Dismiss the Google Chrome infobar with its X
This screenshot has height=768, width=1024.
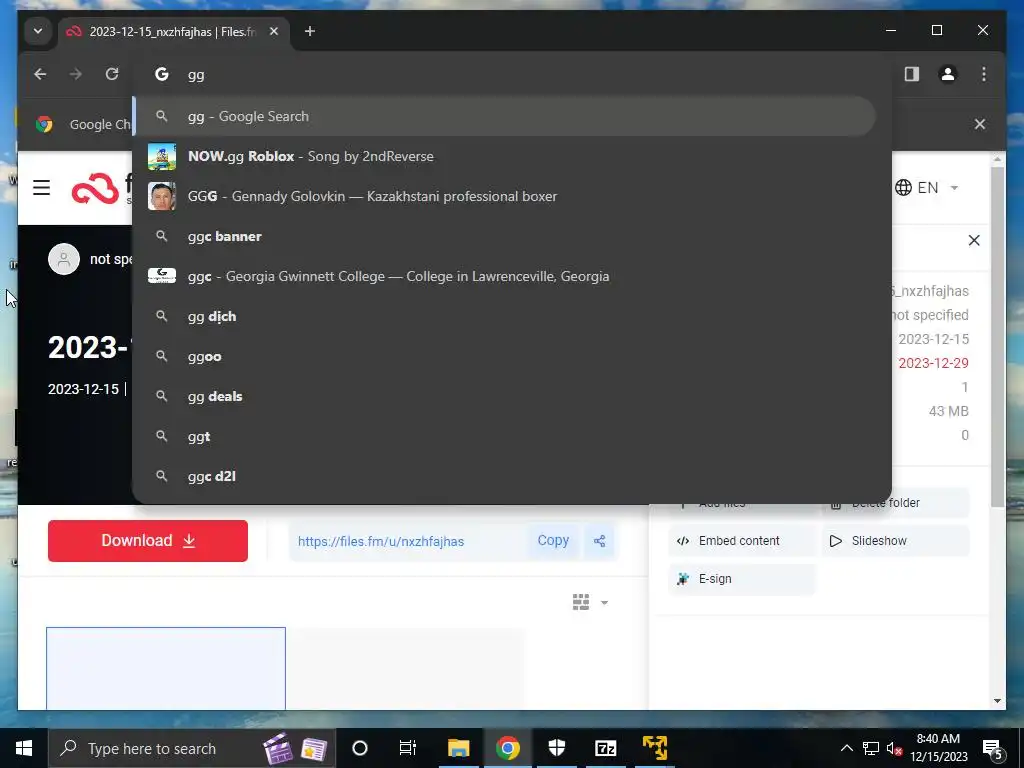coord(980,124)
